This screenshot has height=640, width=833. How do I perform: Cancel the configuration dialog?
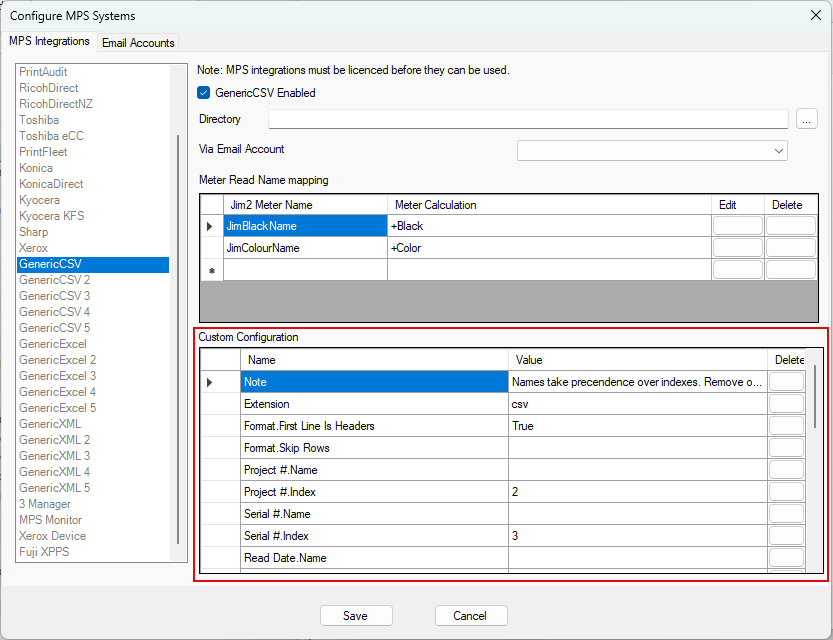(471, 616)
